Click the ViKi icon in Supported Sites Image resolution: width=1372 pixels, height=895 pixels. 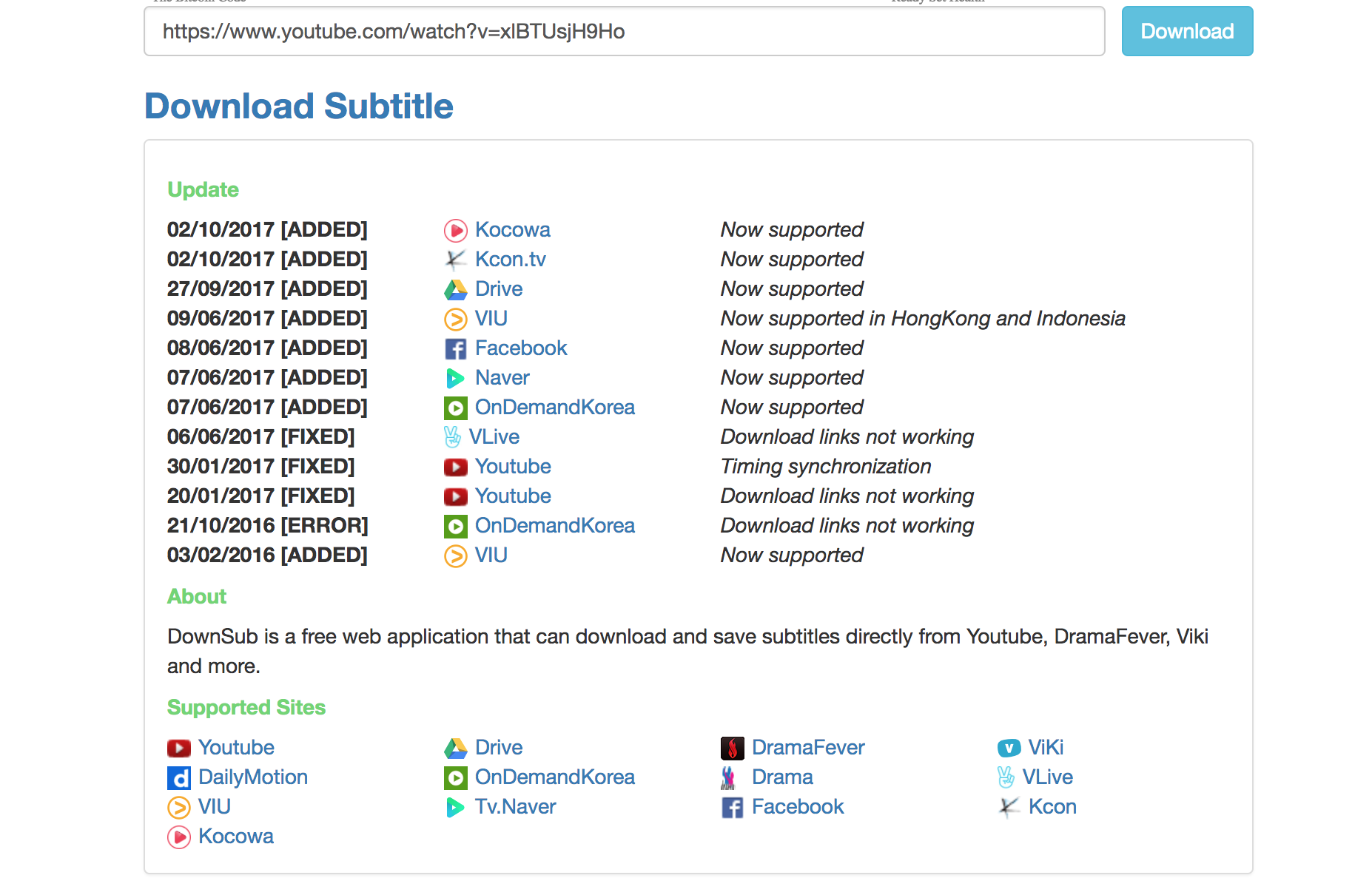point(1009,748)
